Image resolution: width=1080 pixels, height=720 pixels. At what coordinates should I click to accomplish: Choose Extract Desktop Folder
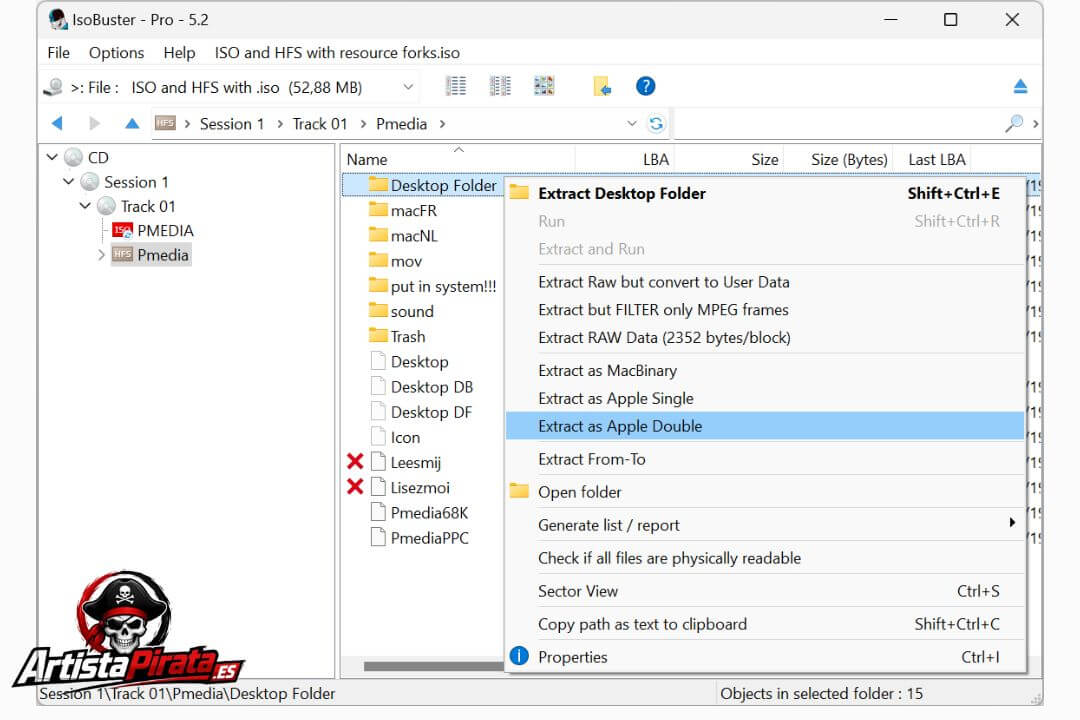click(765, 194)
